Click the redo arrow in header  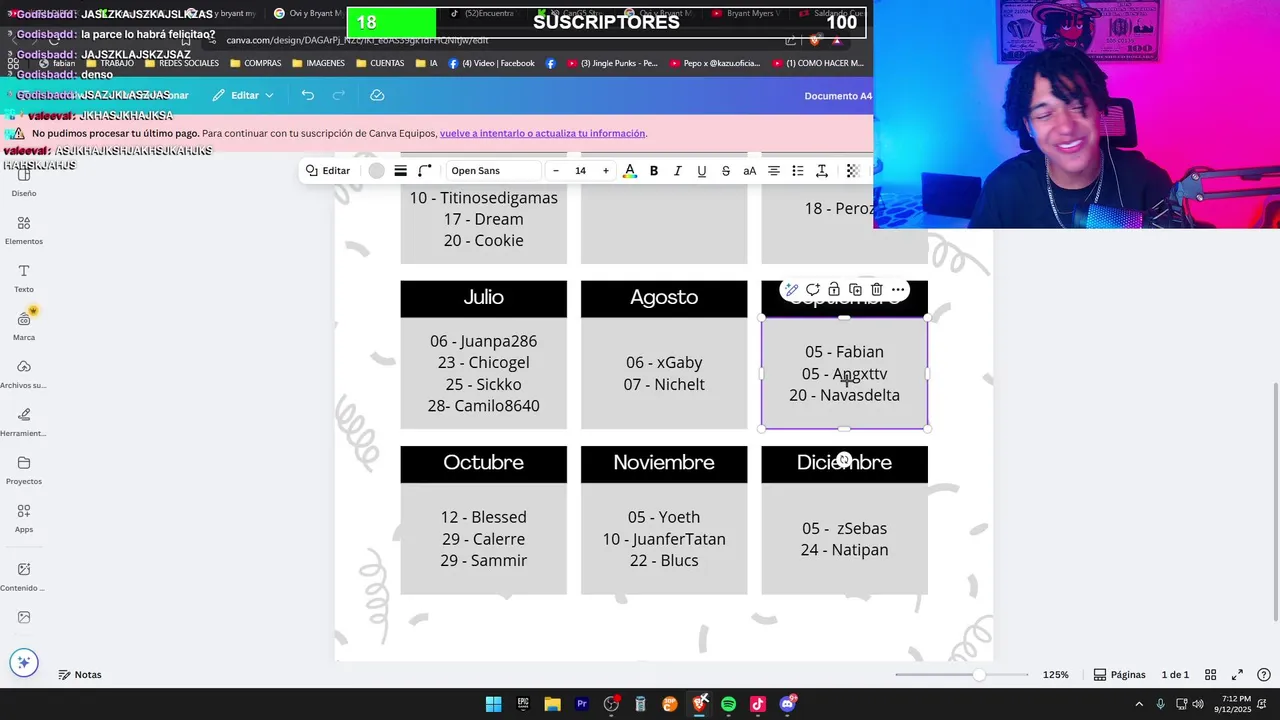[339, 95]
